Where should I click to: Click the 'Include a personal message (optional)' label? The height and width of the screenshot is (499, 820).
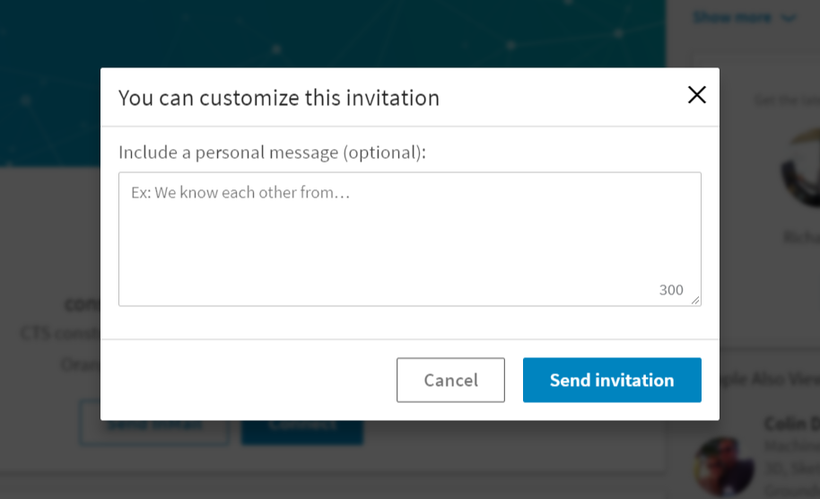pyautogui.click(x=272, y=152)
